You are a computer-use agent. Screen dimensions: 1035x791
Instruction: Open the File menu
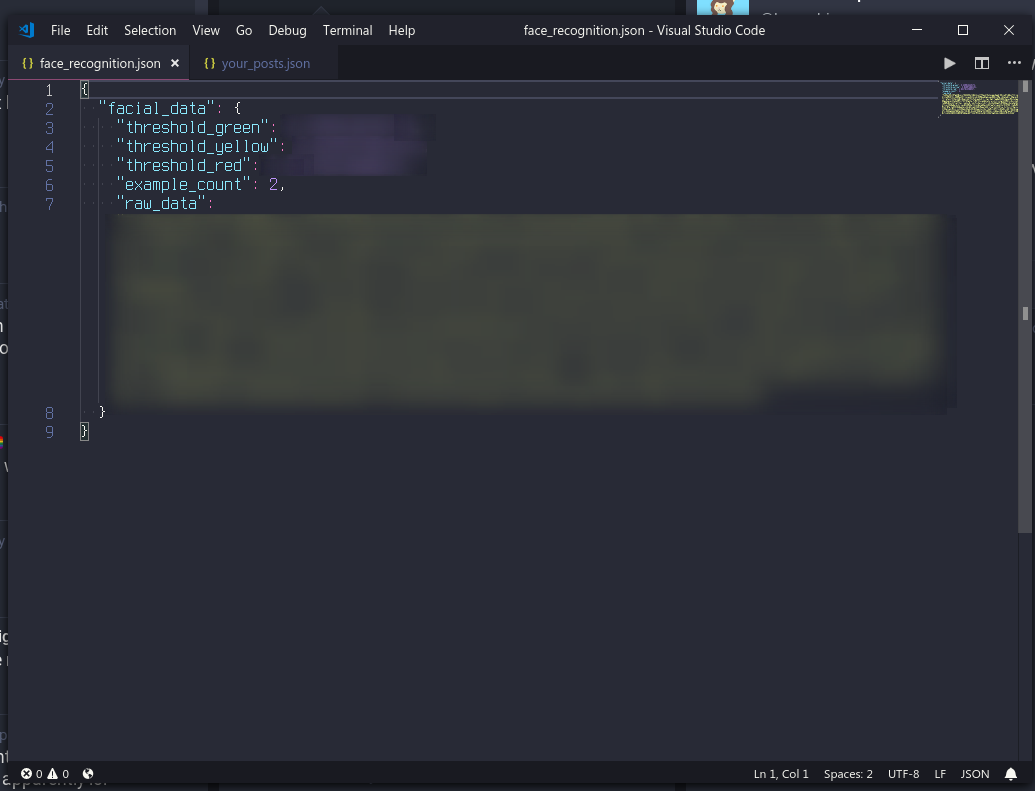pos(61,30)
